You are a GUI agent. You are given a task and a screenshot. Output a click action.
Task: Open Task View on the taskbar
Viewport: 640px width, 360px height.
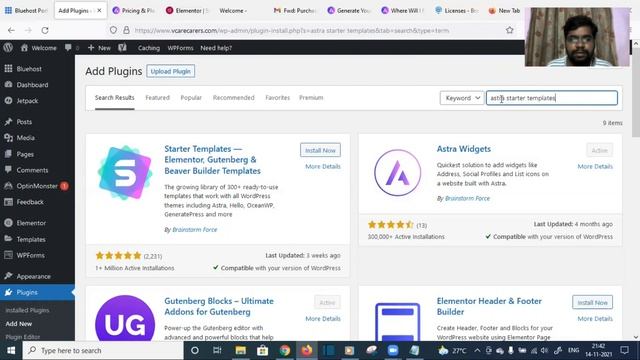(217, 351)
